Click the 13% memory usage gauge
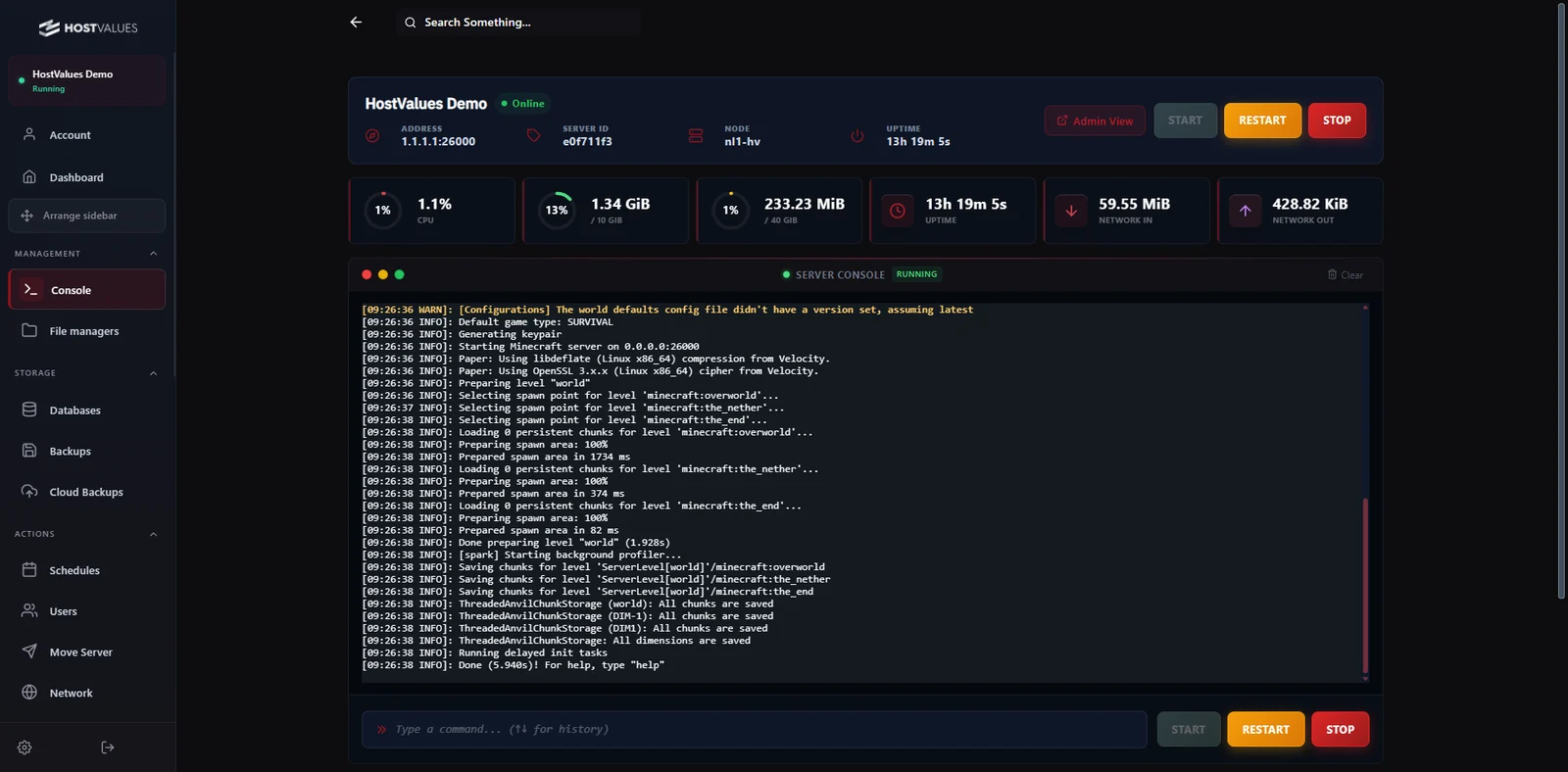The height and width of the screenshot is (772, 1568). click(557, 210)
